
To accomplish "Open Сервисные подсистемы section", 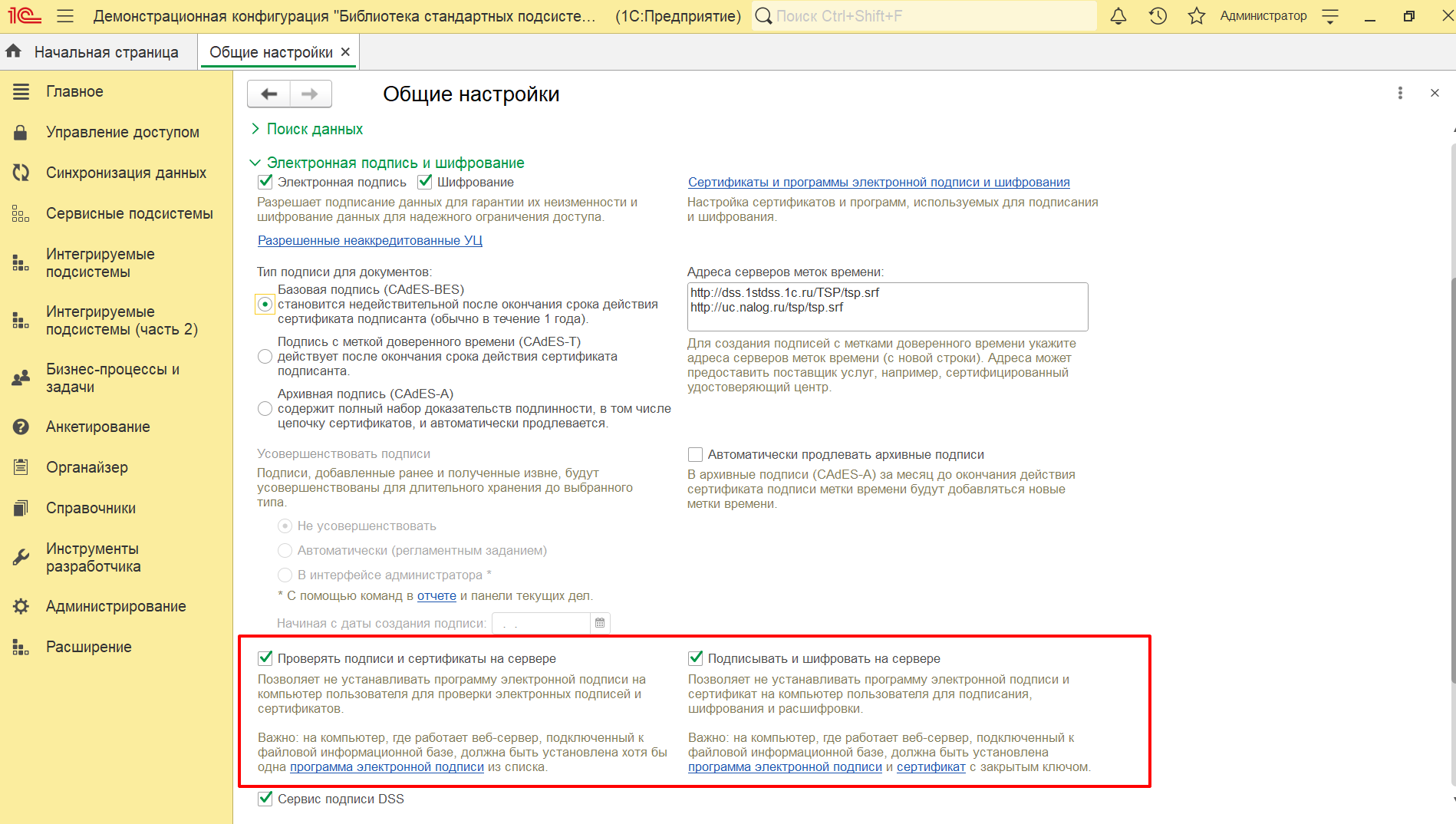I will pos(130,213).
